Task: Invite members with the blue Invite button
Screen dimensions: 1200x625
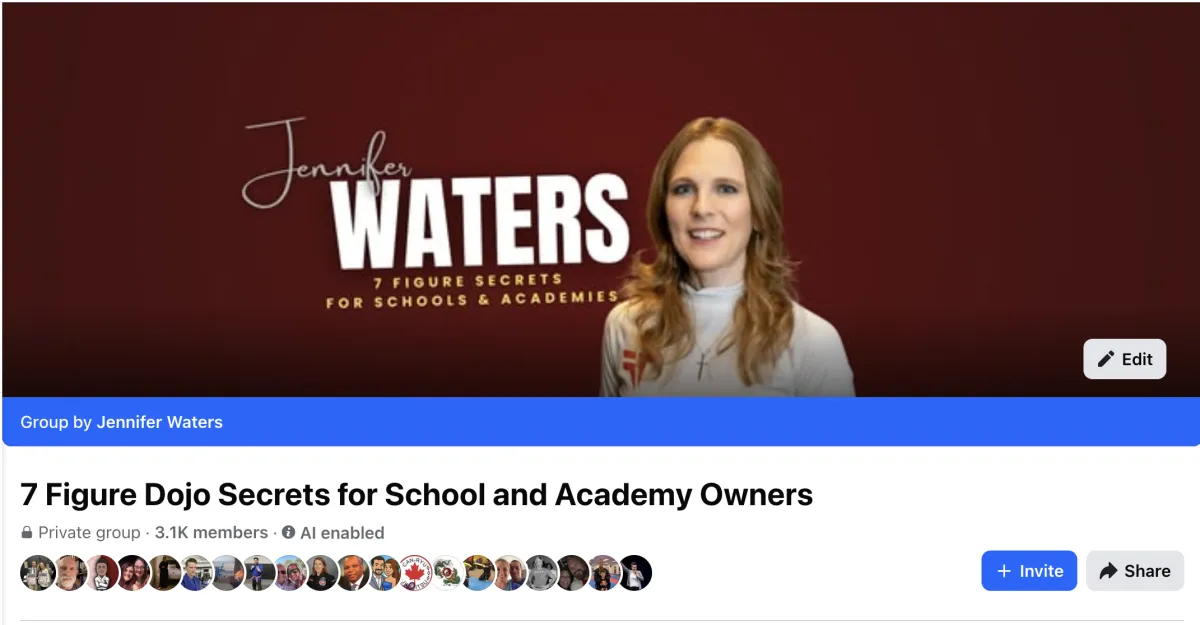Action: pyautogui.click(x=1029, y=571)
